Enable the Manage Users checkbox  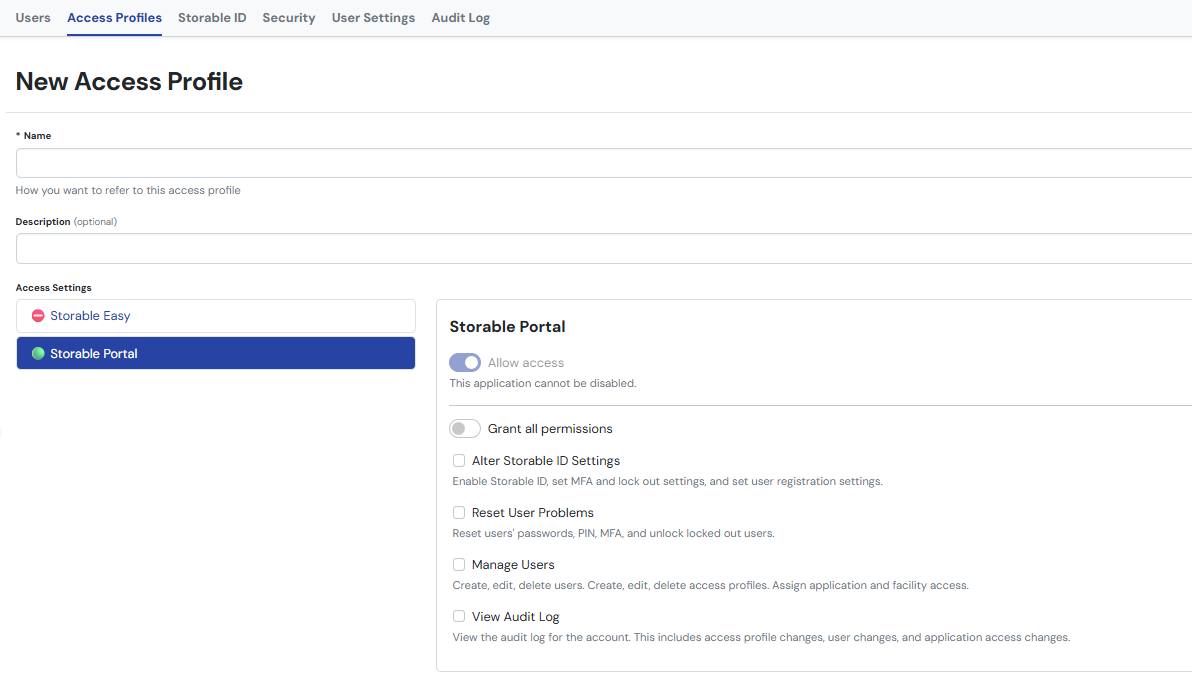pos(459,565)
